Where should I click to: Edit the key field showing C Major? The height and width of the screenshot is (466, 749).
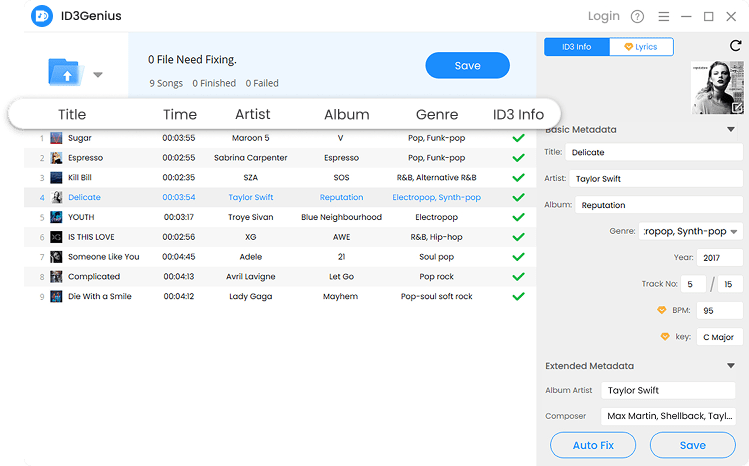[x=720, y=337]
